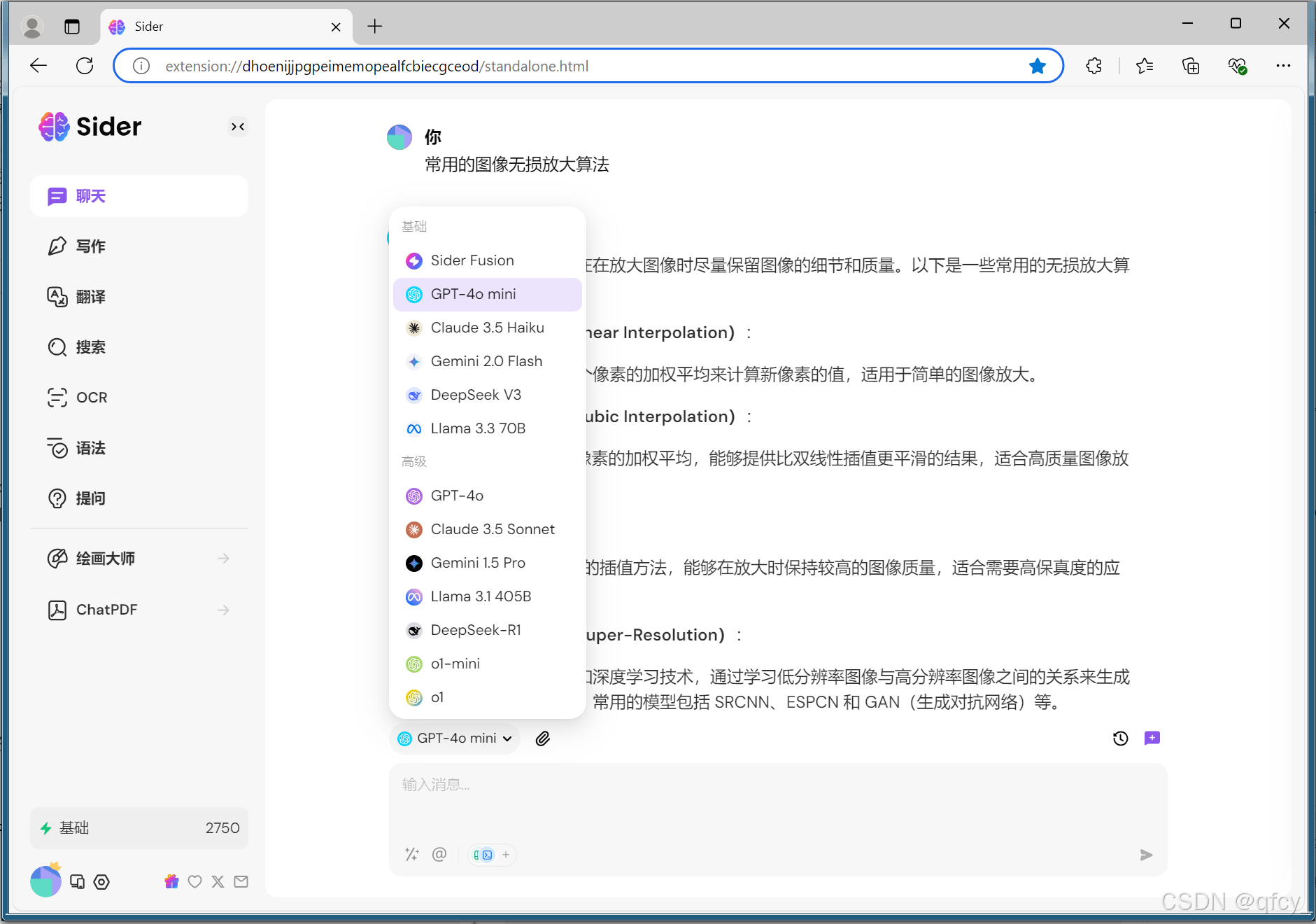Image resolution: width=1316 pixels, height=924 pixels.
Task: Open the X (Twitter) link icon
Action: click(x=218, y=882)
